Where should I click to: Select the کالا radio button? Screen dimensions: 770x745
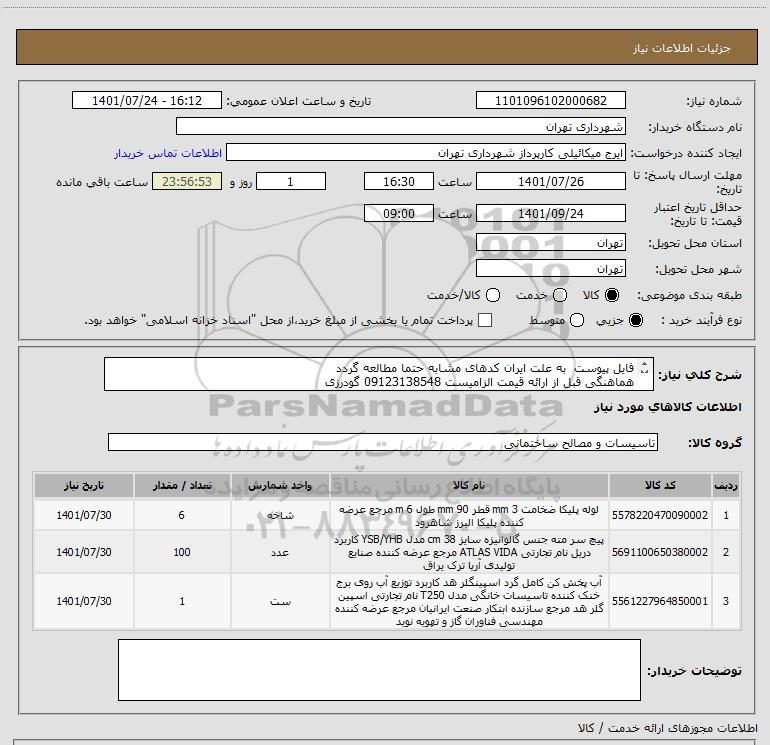(612, 295)
